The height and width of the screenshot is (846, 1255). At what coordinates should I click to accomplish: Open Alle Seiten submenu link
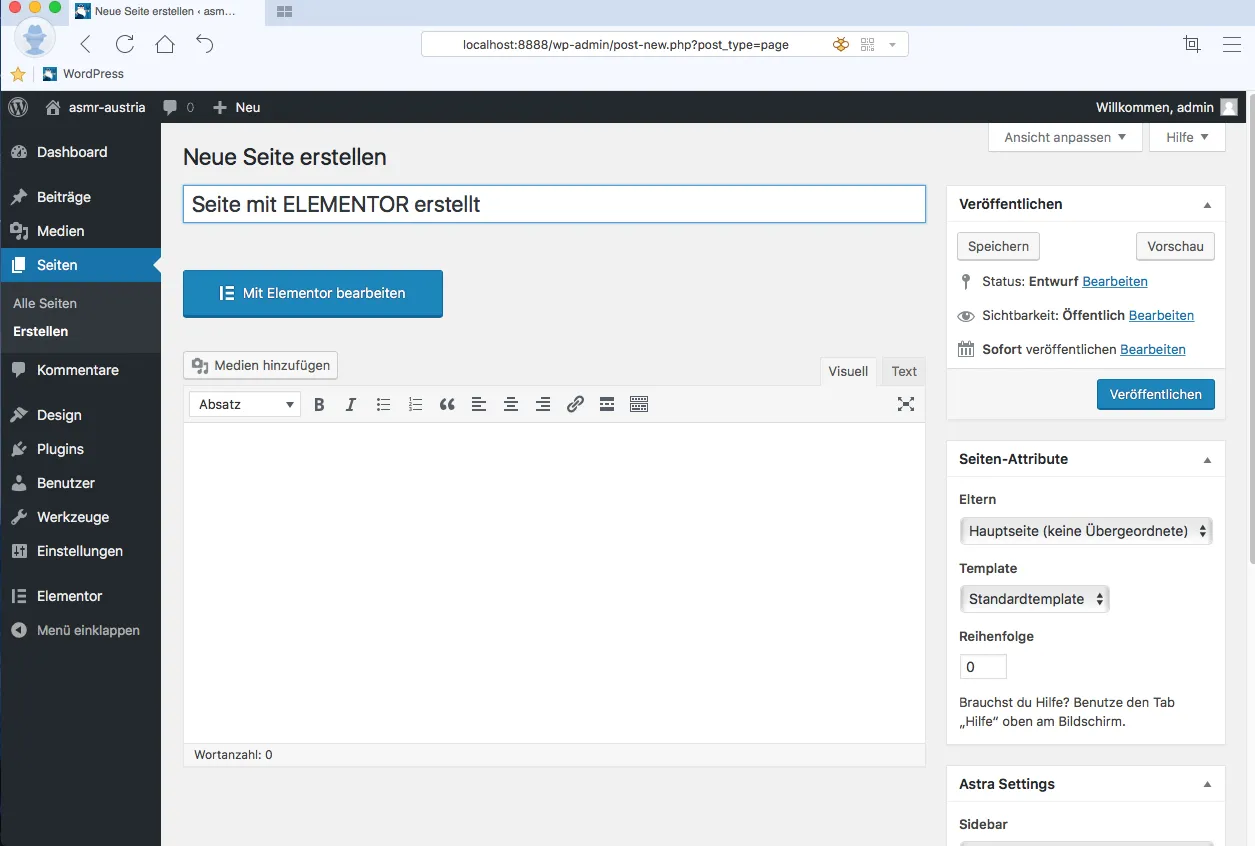coord(45,303)
